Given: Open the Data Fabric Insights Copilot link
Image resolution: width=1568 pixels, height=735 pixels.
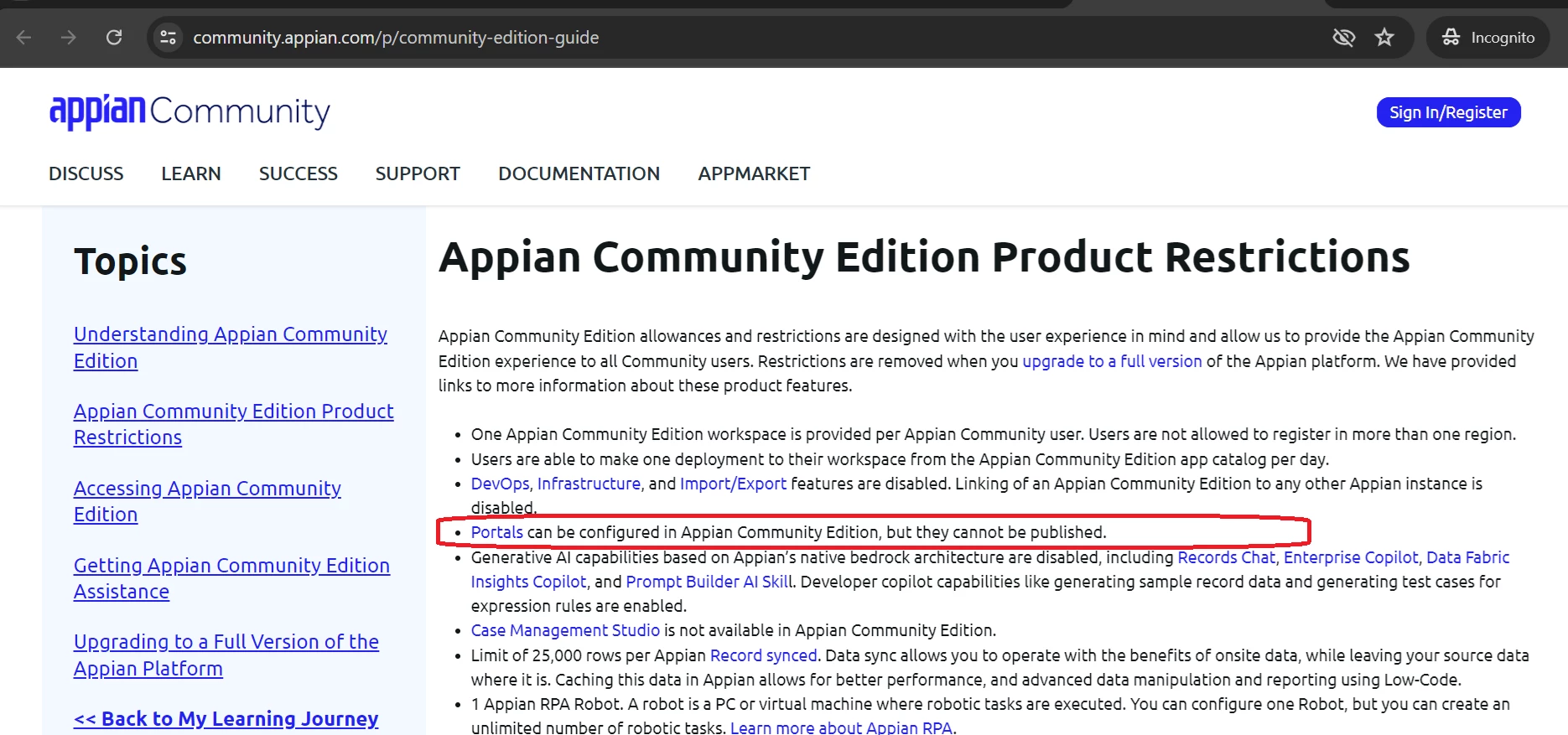Looking at the screenshot, I should coord(989,570).
